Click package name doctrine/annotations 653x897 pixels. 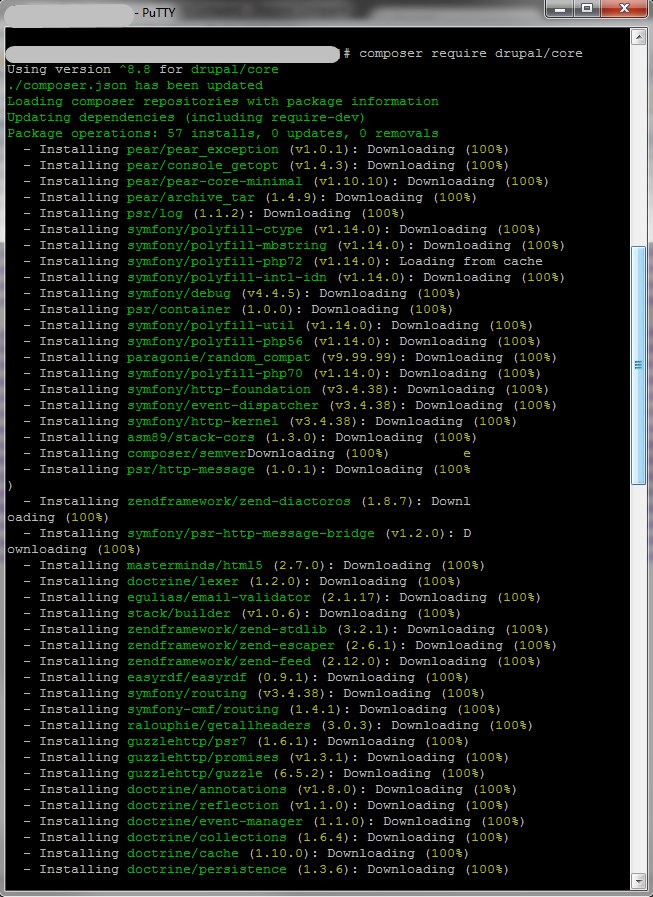pyautogui.click(x=207, y=790)
